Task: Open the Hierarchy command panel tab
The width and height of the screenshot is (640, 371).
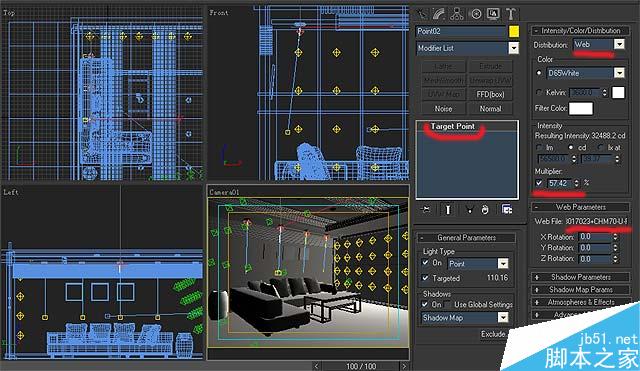Action: point(457,15)
